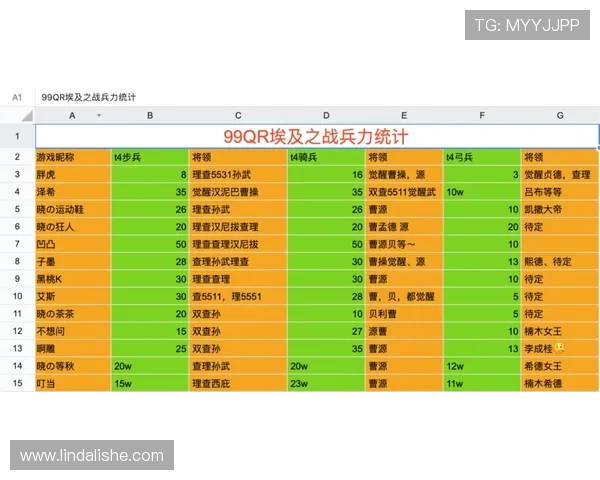Select row 1 header
This screenshot has width=600, height=480.
17,136
